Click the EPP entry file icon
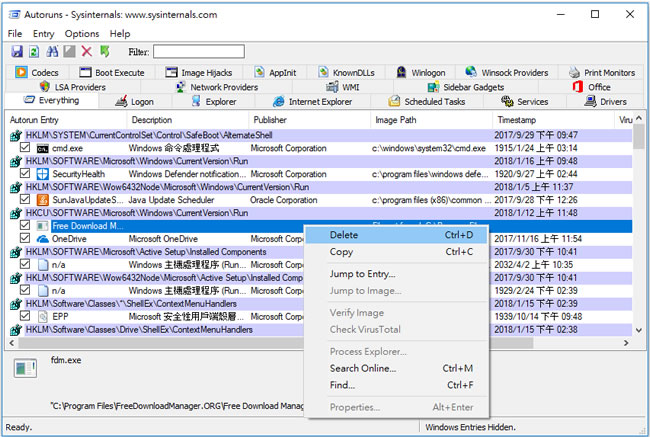This screenshot has height=437, width=650. 42,317
